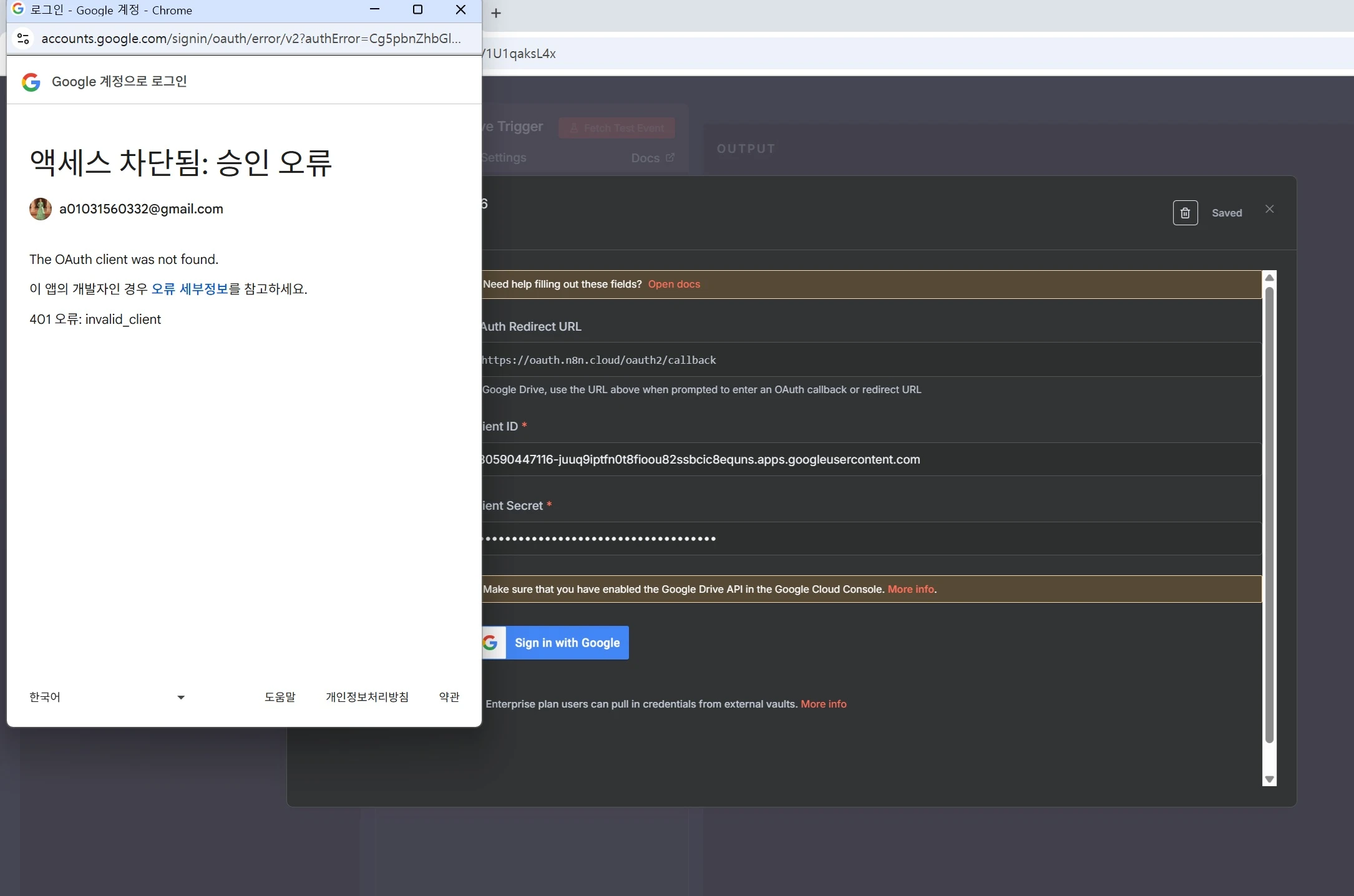Click the Sign in with Google button

[x=567, y=643]
